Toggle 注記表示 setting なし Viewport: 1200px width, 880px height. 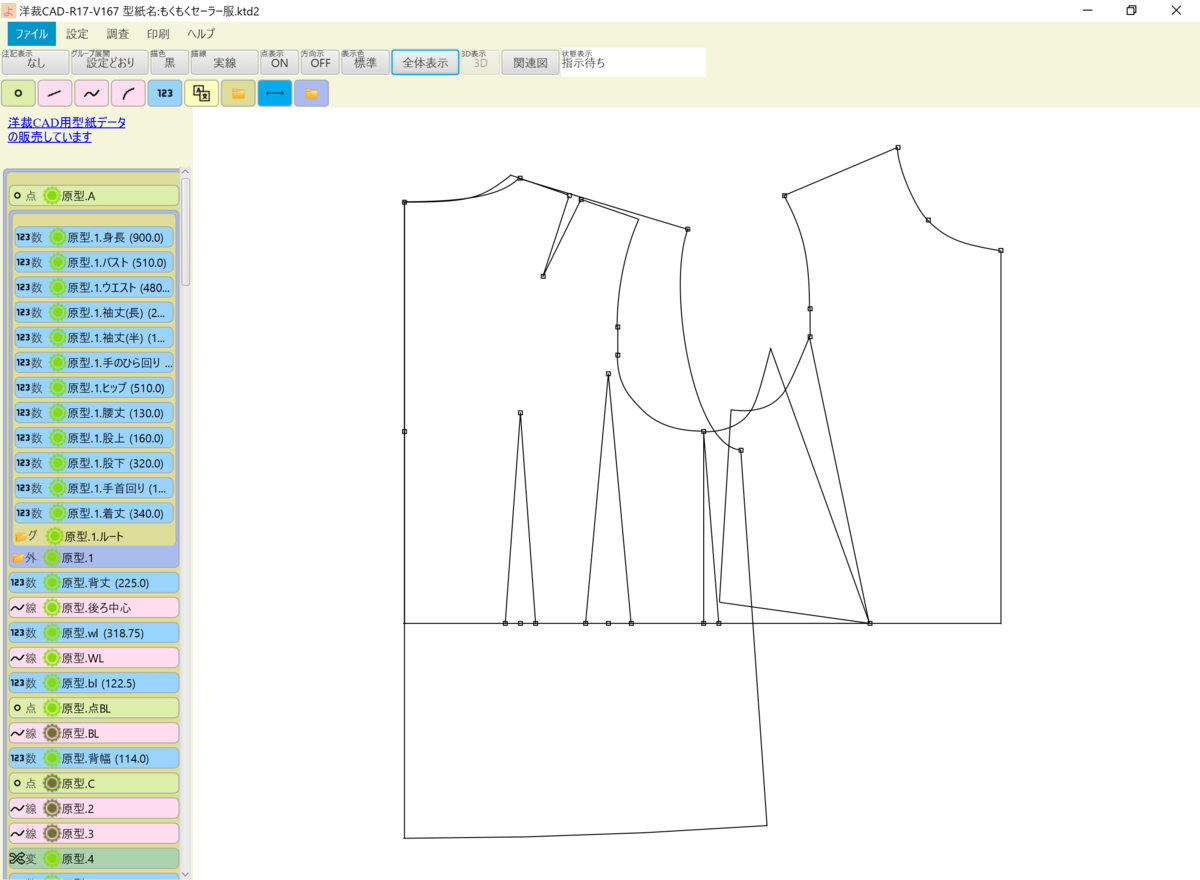click(x=36, y=62)
